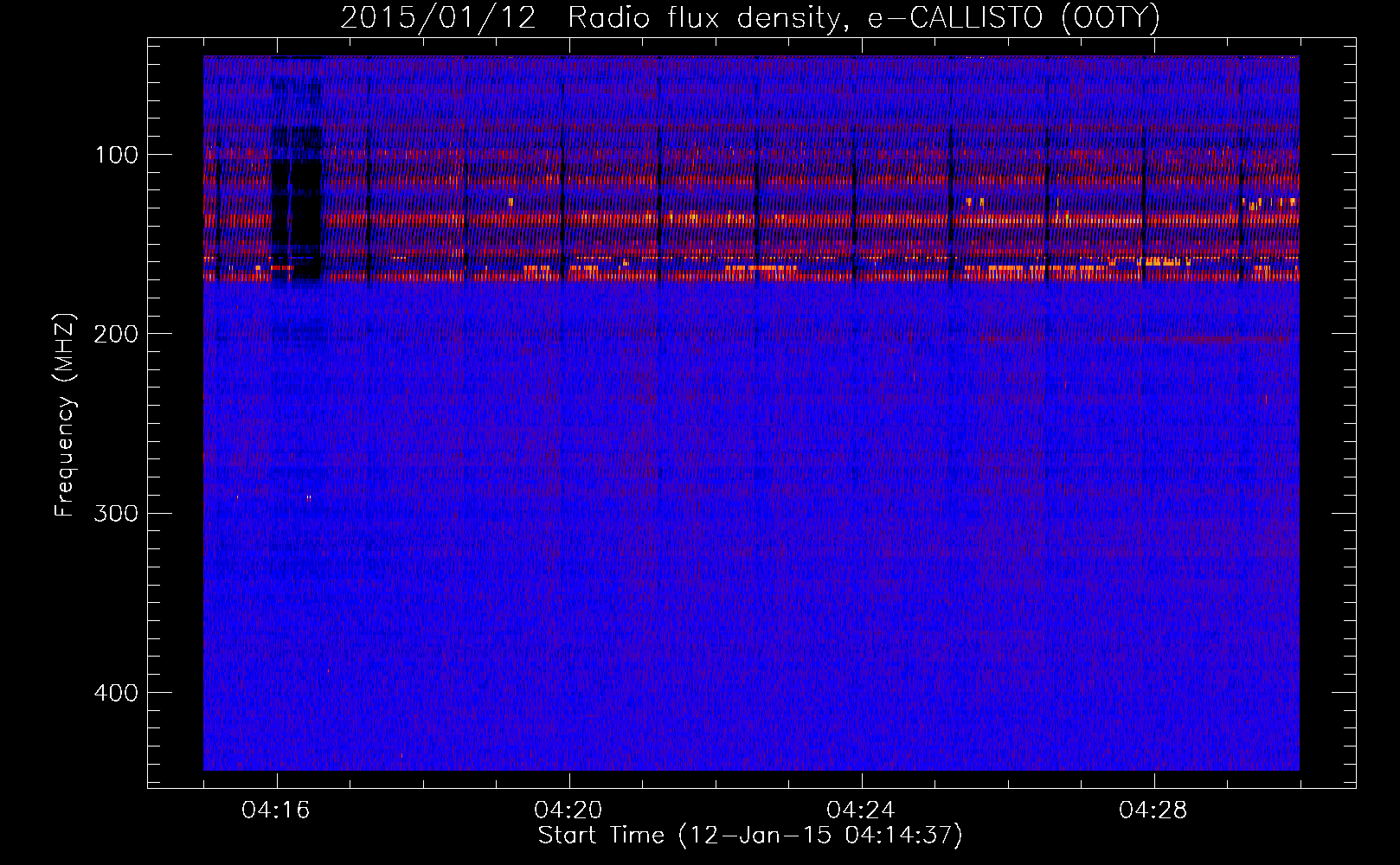Click the 400 frequency tick label

click(x=116, y=693)
